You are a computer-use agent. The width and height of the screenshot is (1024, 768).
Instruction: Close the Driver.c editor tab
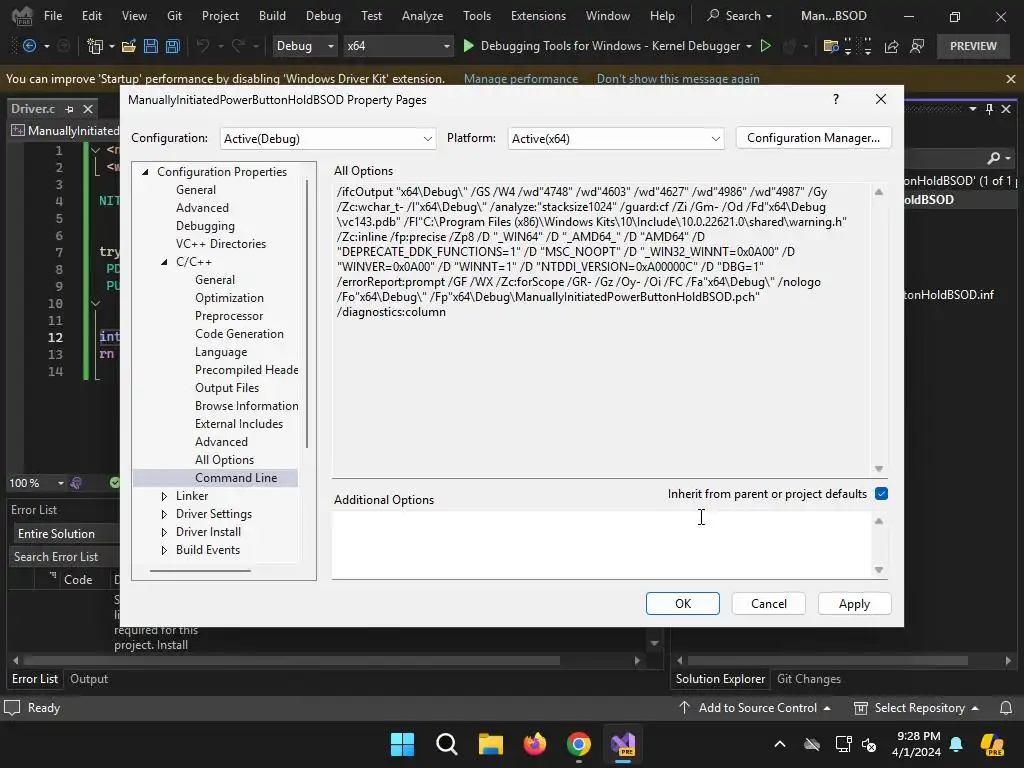tap(88, 109)
